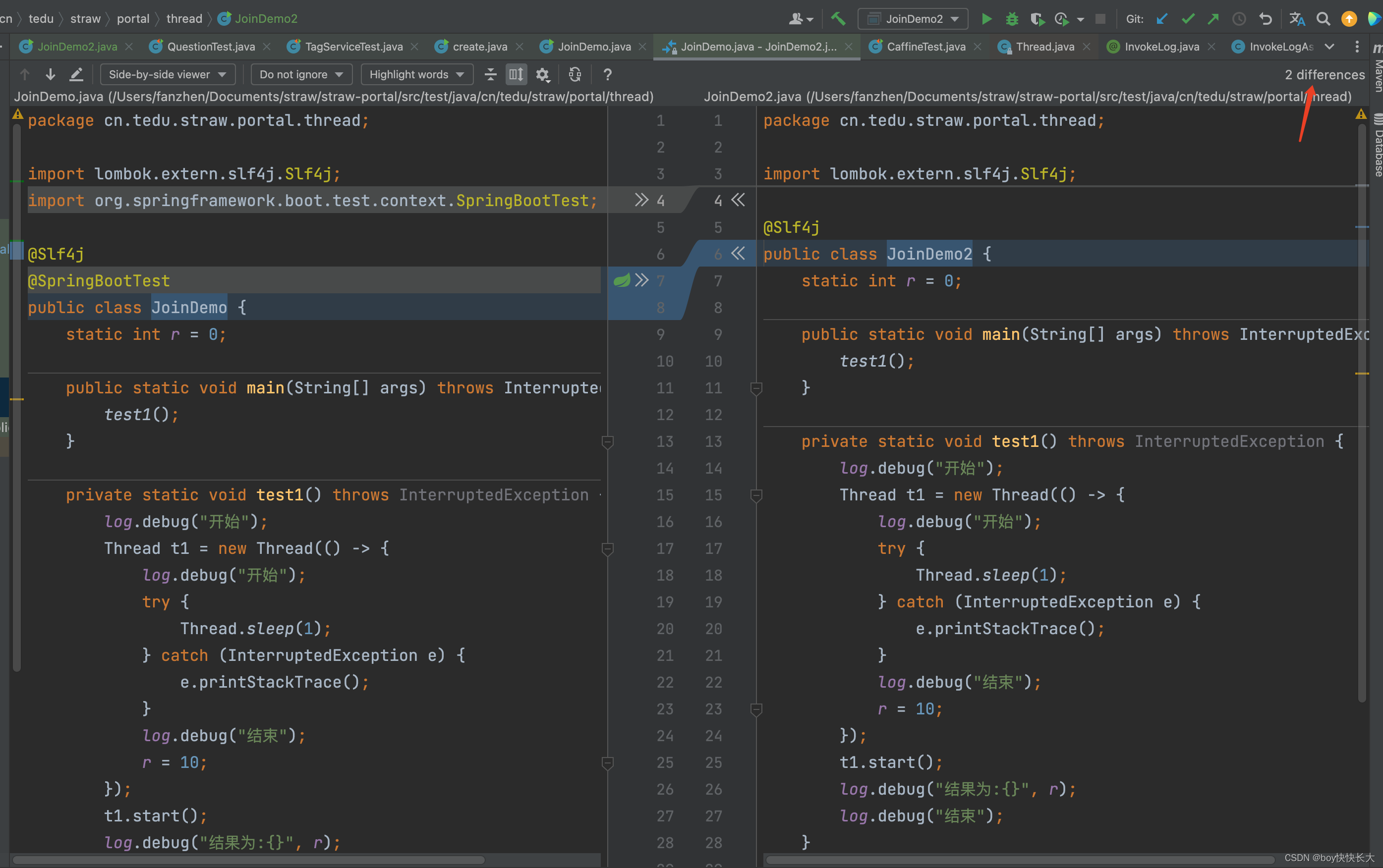Jump to source with pencil icon
Screen dimensions: 1383x868
pos(76,74)
